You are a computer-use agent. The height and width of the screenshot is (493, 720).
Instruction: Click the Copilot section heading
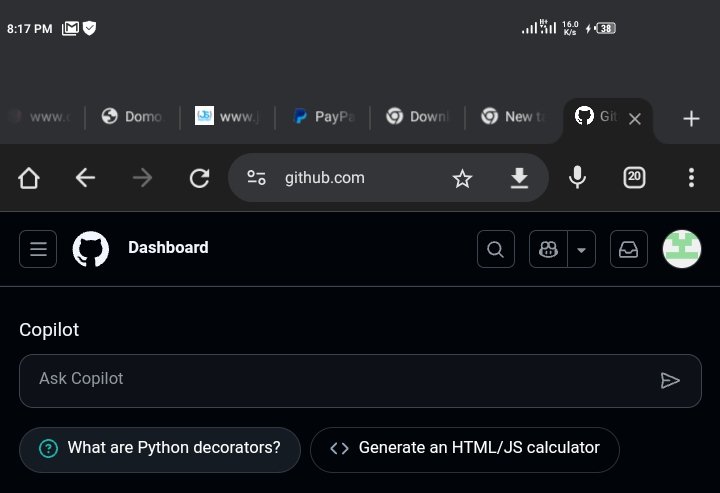49,330
